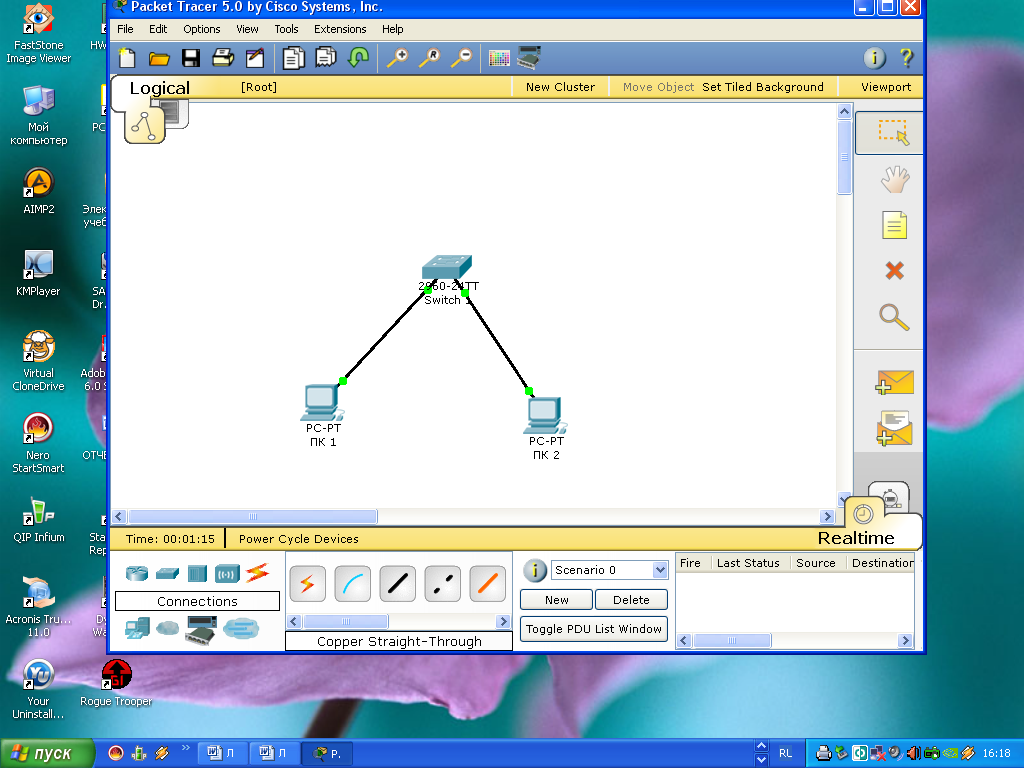
Task: Click the New scenario button
Action: [x=556, y=600]
